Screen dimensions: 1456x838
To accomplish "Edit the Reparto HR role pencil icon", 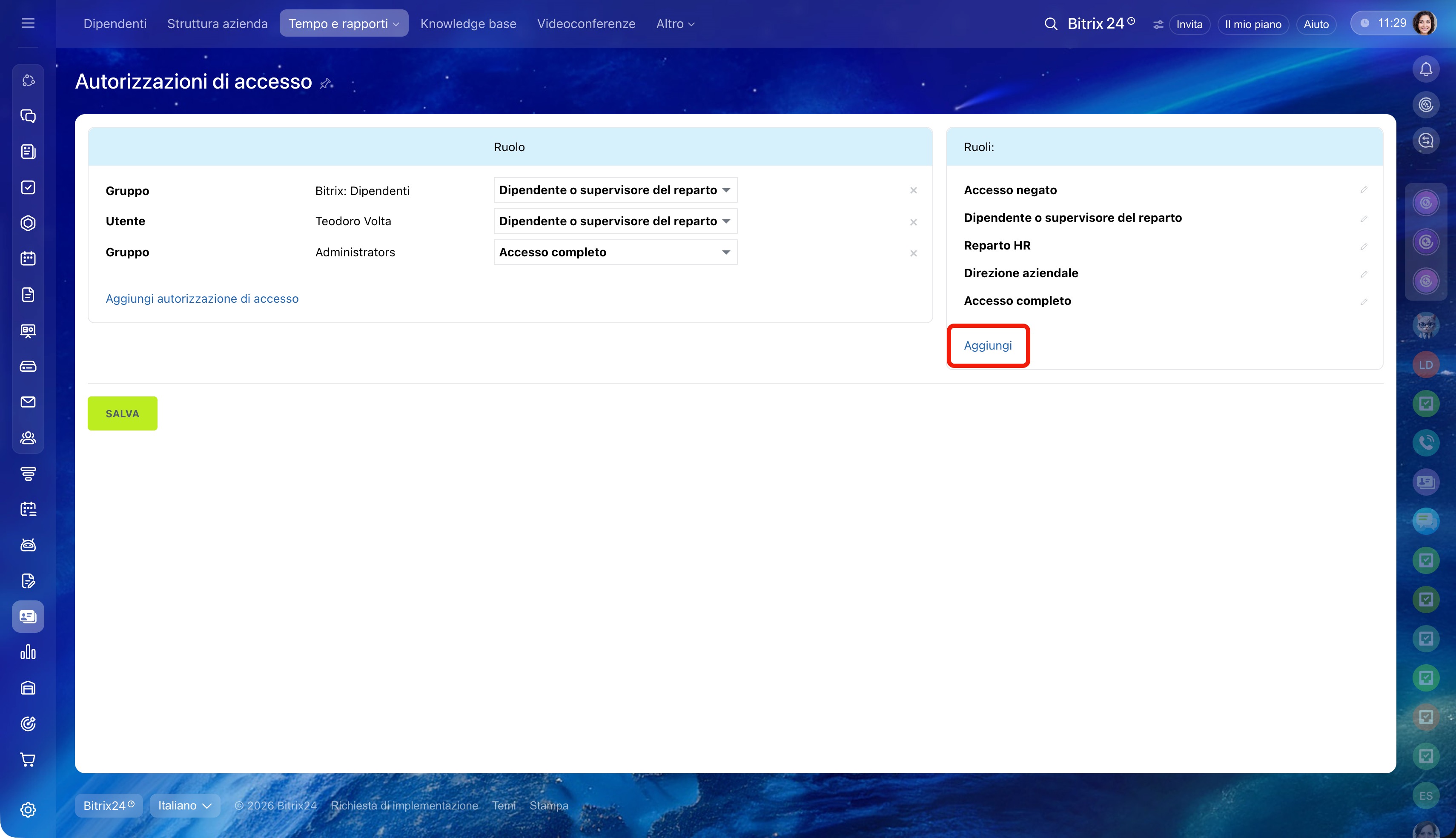I will [x=1363, y=247].
